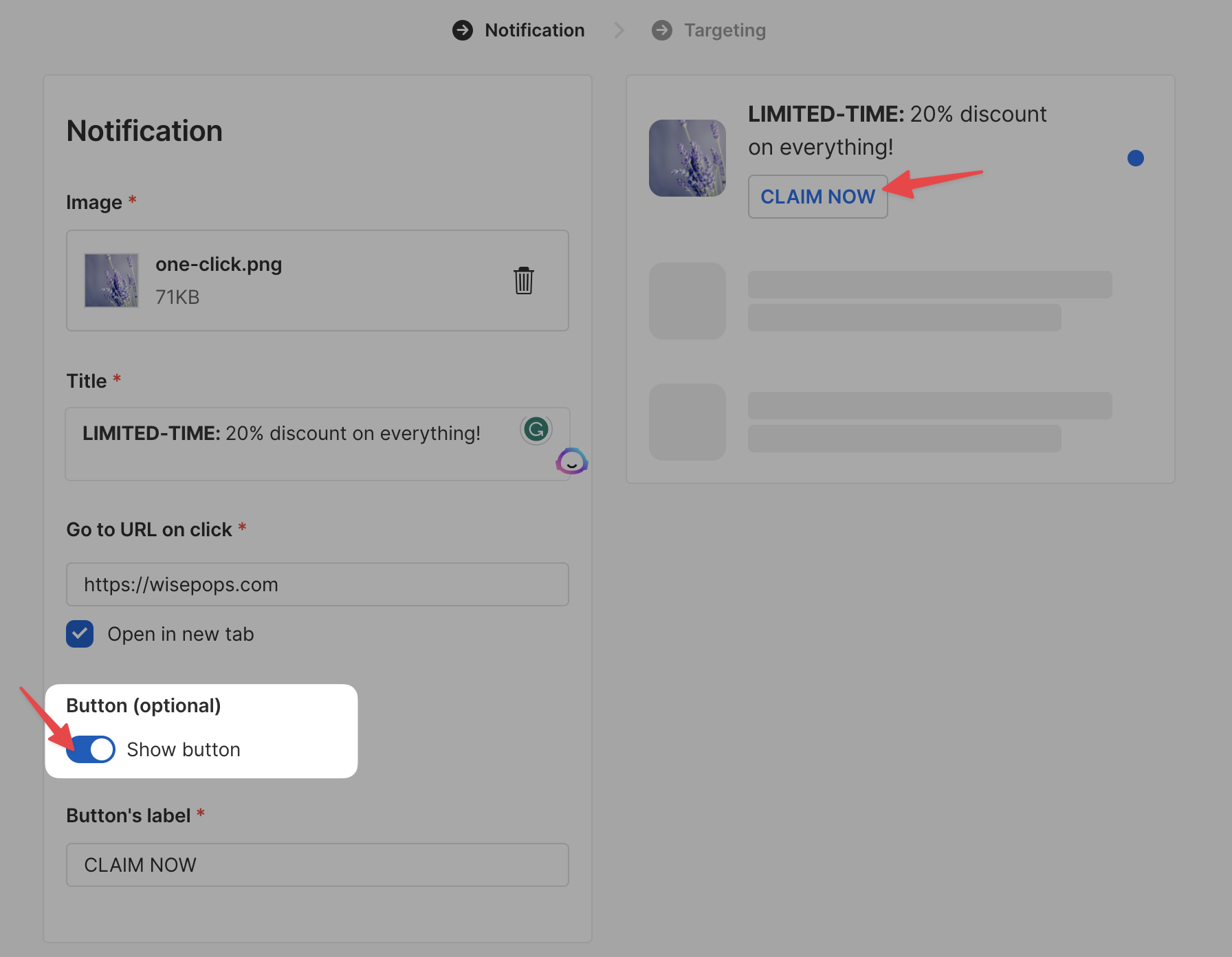Click the Targeting step arrow icon

[x=662, y=30]
